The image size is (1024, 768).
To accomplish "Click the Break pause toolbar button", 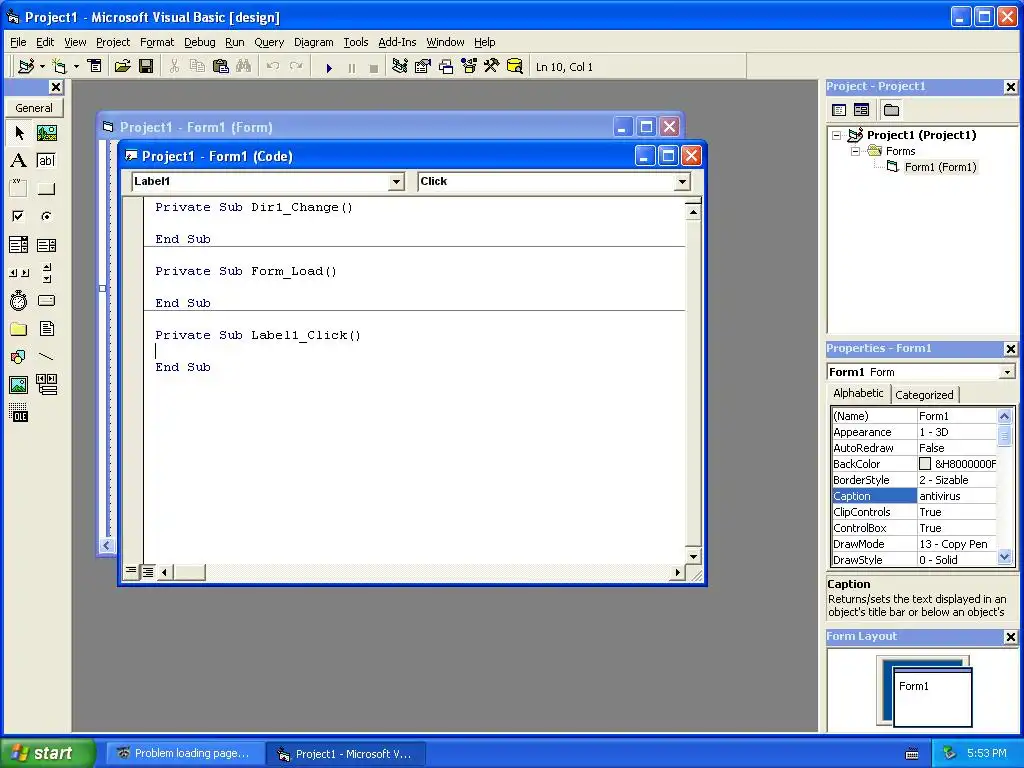I will pos(352,67).
